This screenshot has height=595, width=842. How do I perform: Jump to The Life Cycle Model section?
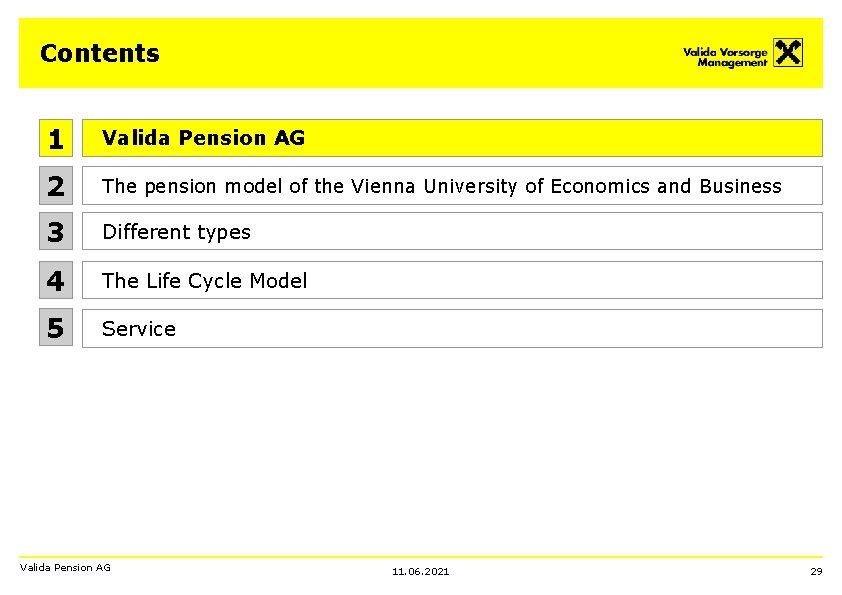coord(452,280)
